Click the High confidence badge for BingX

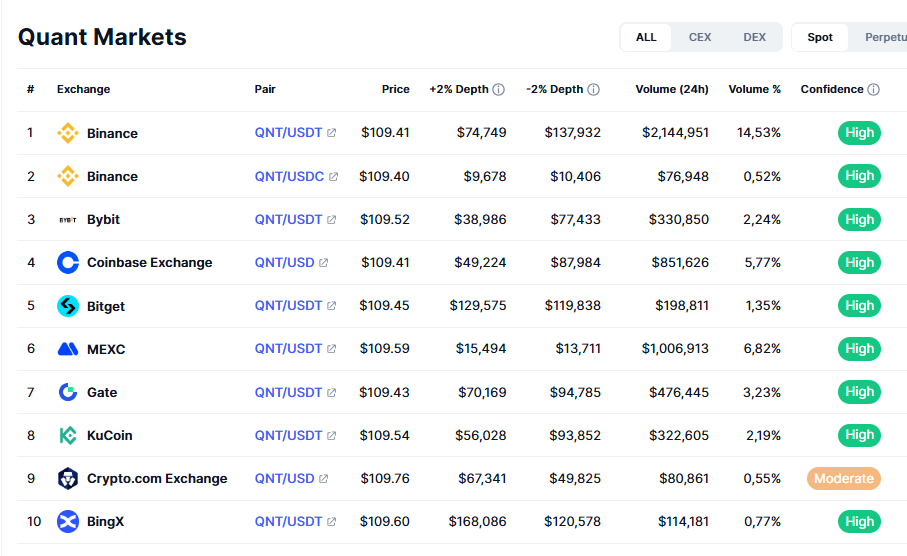pos(860,521)
